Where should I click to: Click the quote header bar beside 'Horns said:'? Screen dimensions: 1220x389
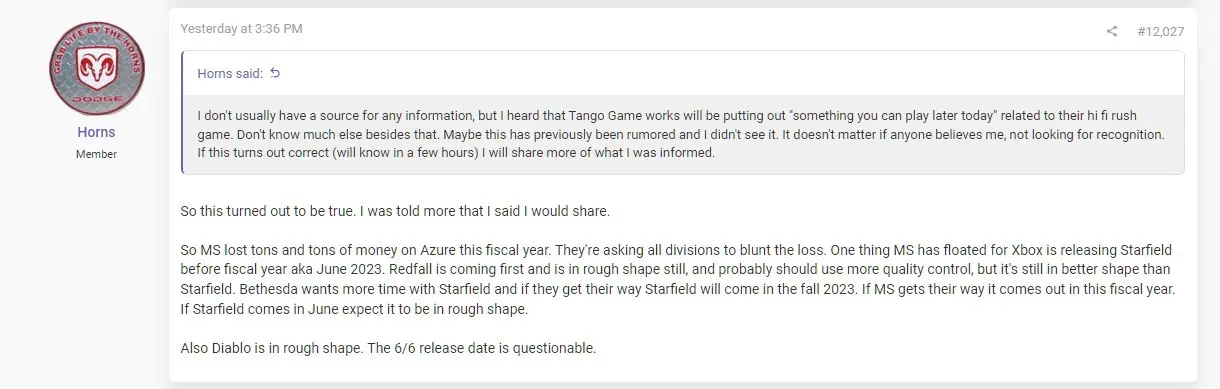682,74
